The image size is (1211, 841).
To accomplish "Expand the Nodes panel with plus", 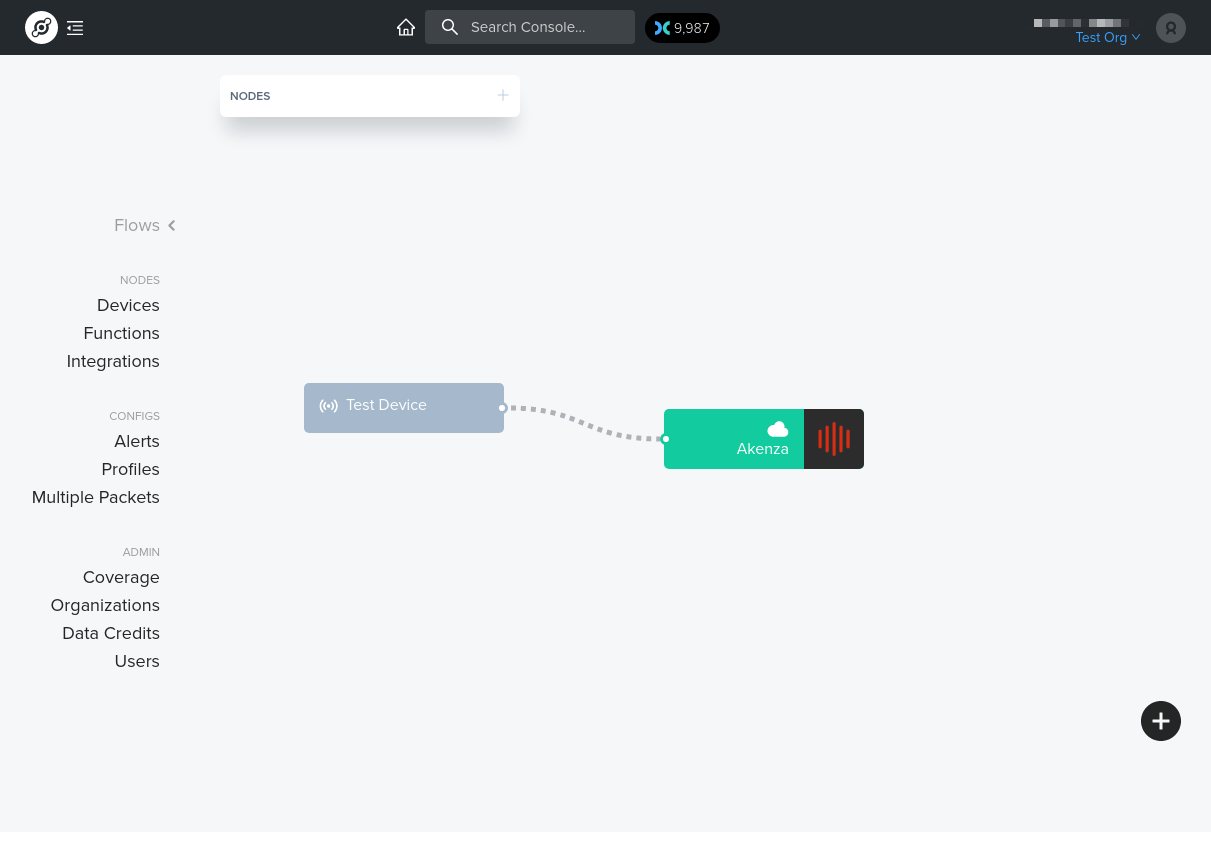I will pyautogui.click(x=503, y=96).
